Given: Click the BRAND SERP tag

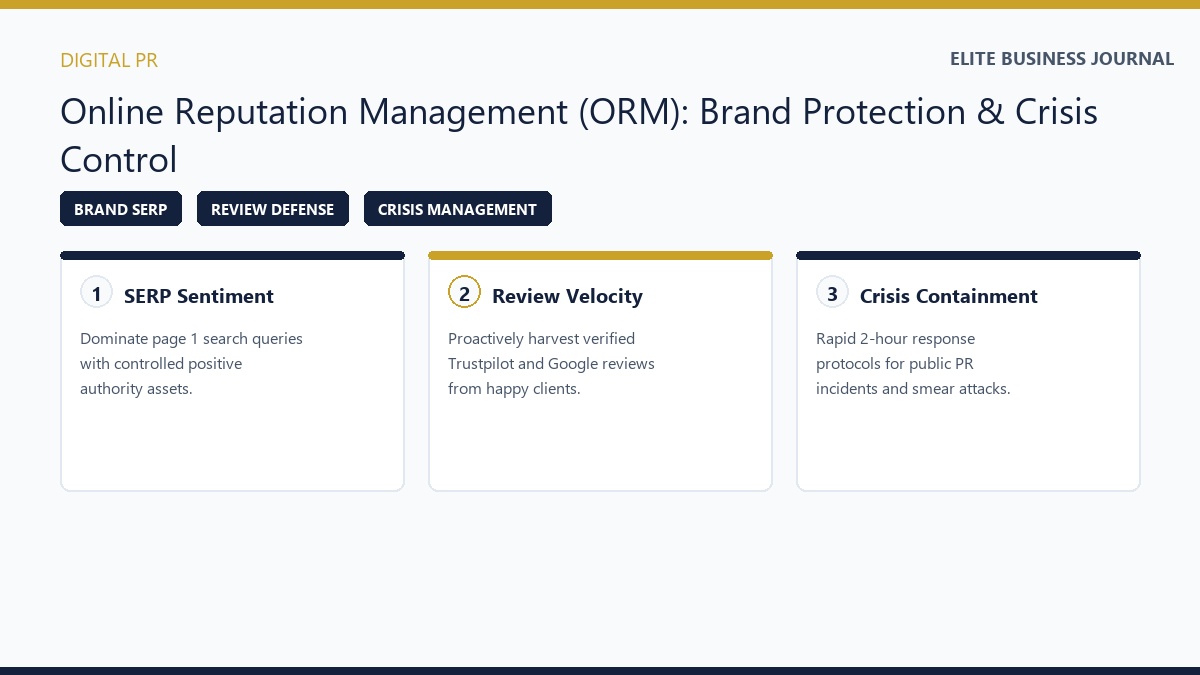Looking at the screenshot, I should coord(121,209).
